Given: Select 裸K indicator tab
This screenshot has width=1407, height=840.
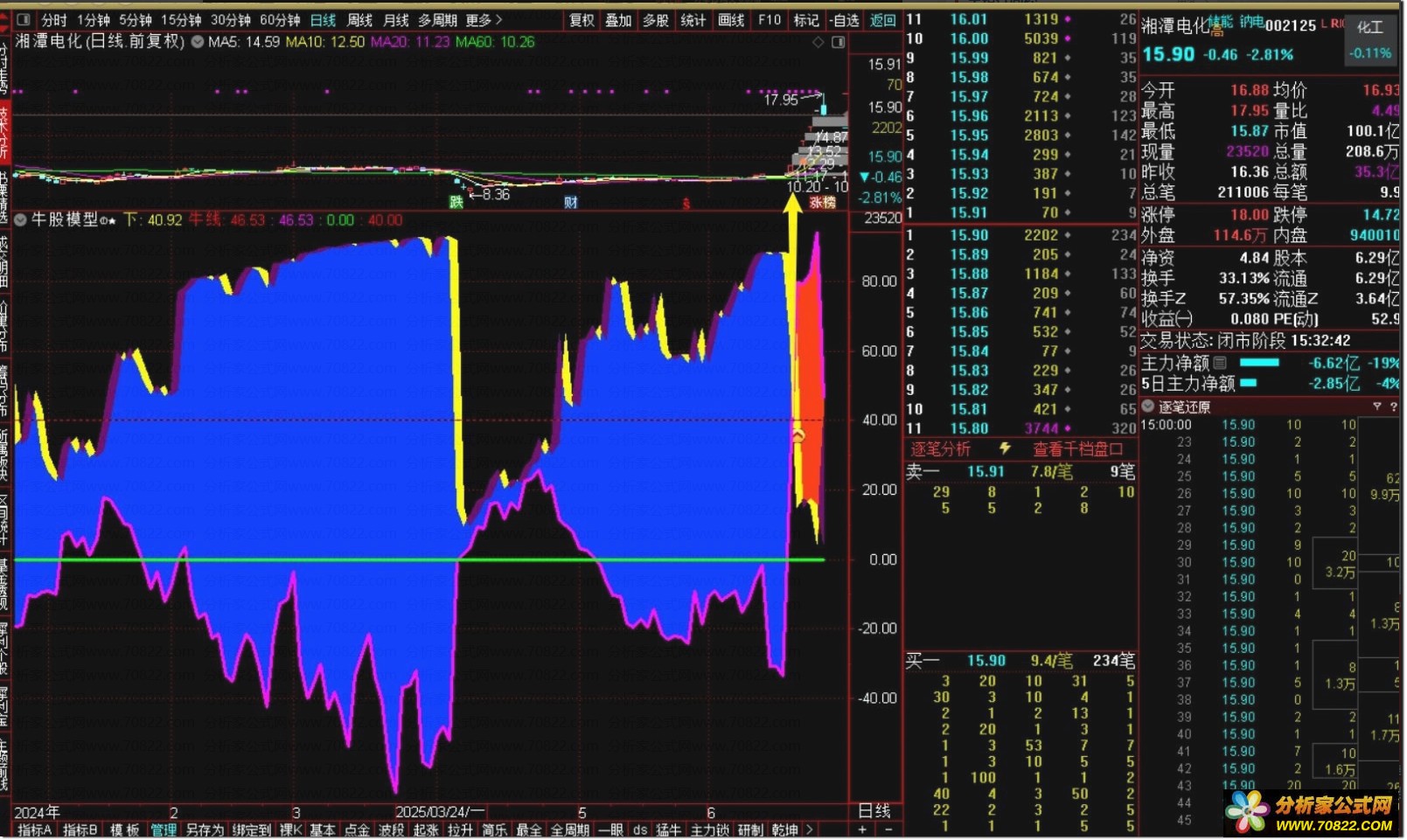Looking at the screenshot, I should coord(291,830).
